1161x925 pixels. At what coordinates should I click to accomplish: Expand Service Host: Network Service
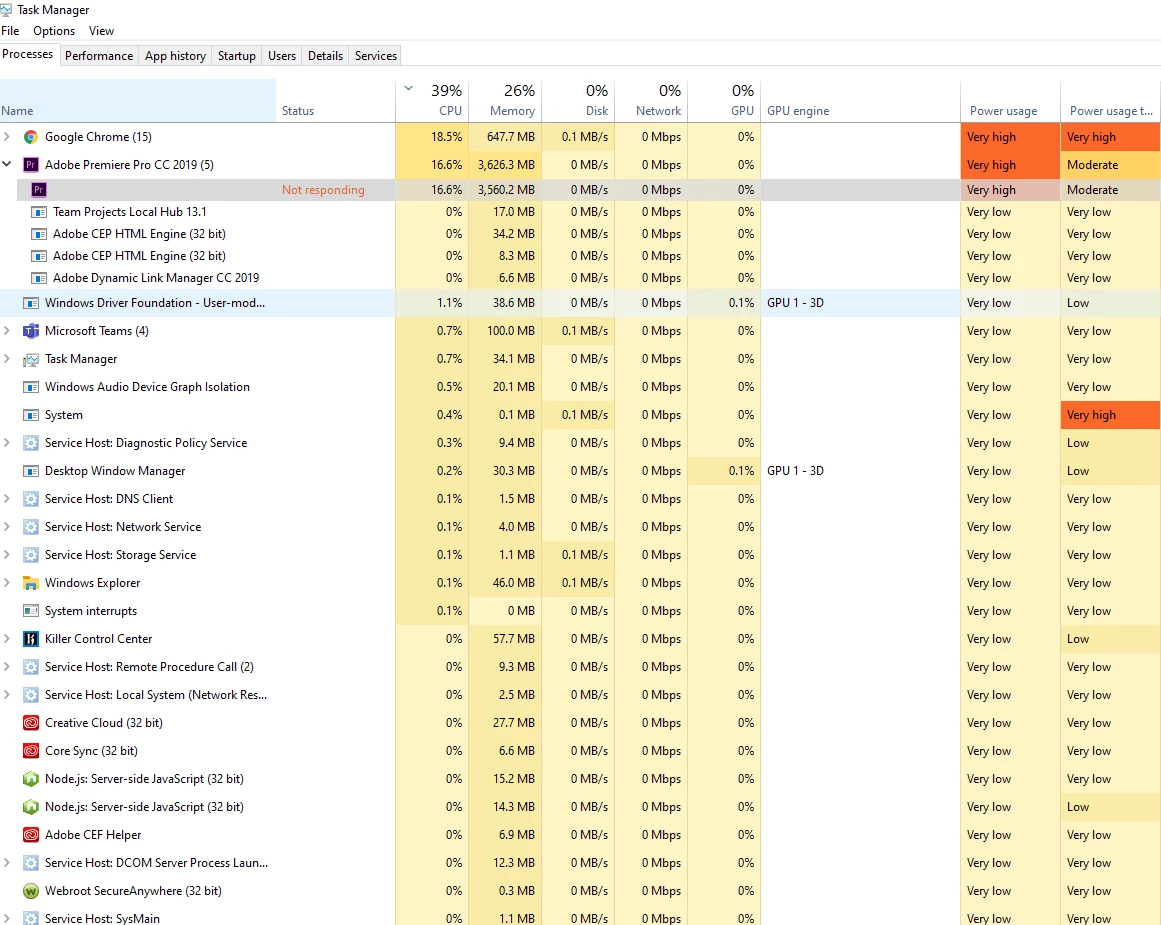7,527
